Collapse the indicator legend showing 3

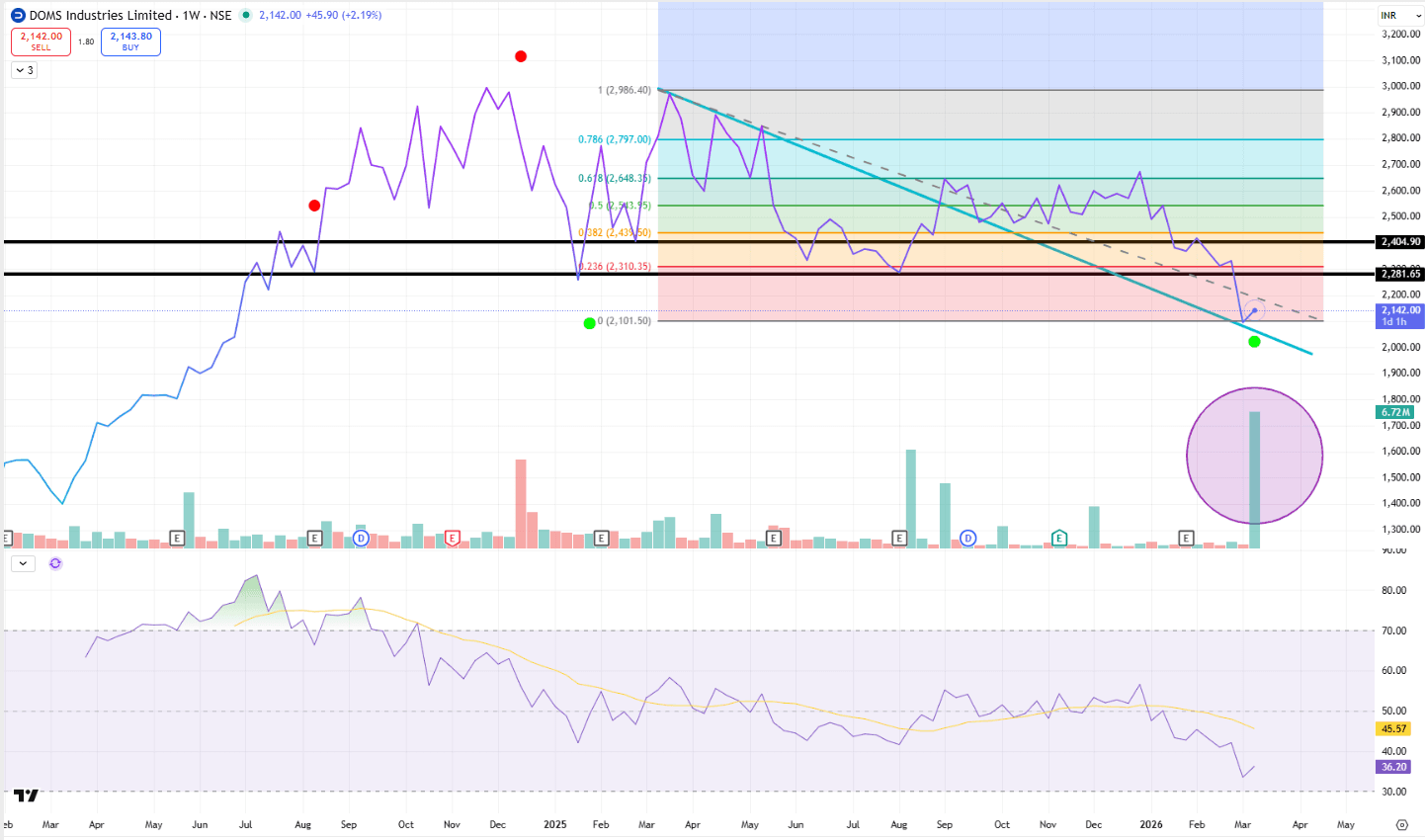coord(24,70)
